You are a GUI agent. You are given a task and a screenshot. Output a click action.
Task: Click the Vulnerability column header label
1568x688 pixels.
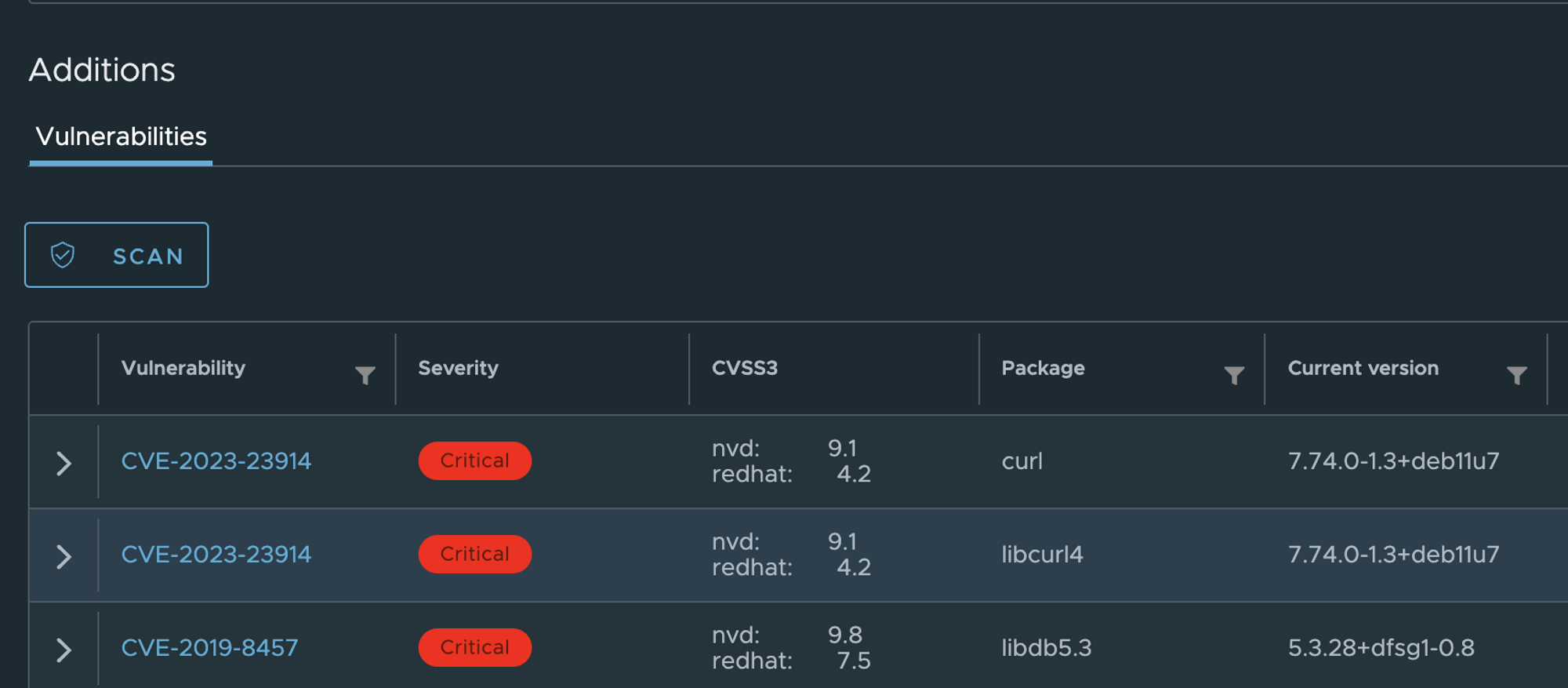pyautogui.click(x=183, y=368)
